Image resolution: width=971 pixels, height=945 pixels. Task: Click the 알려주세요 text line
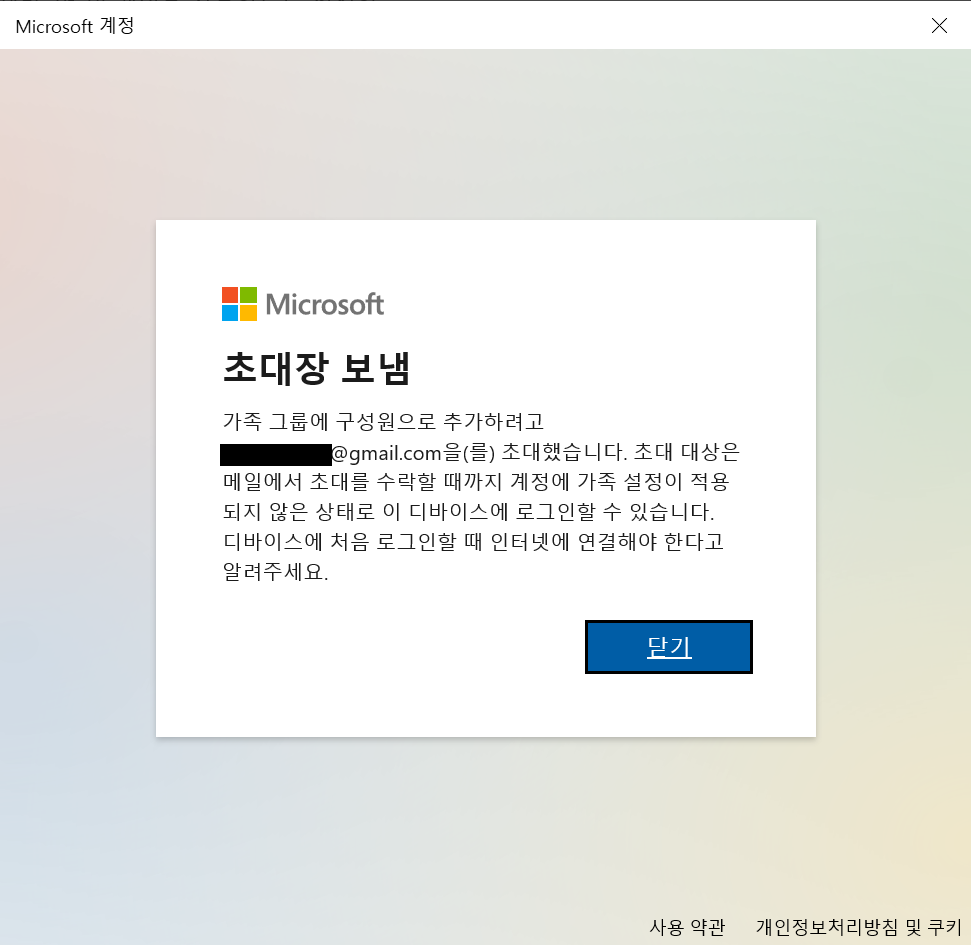coord(276,571)
